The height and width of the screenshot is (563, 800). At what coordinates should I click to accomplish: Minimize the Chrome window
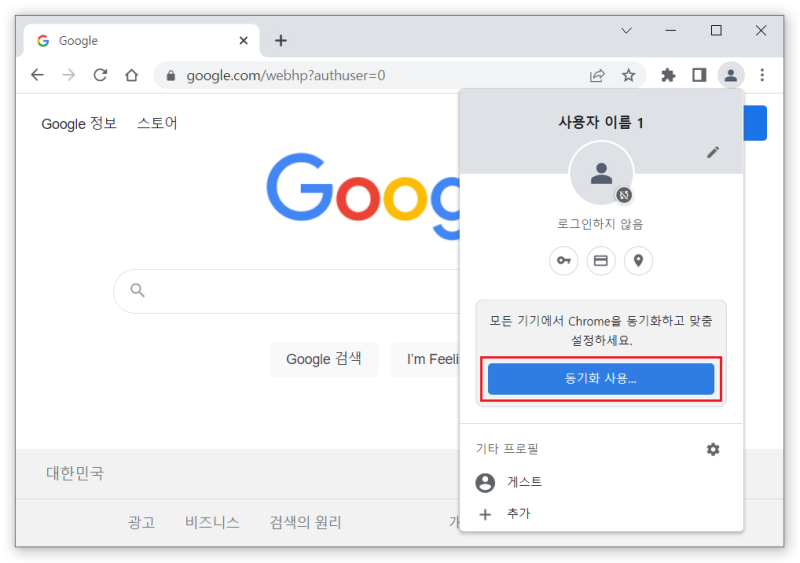(x=671, y=31)
